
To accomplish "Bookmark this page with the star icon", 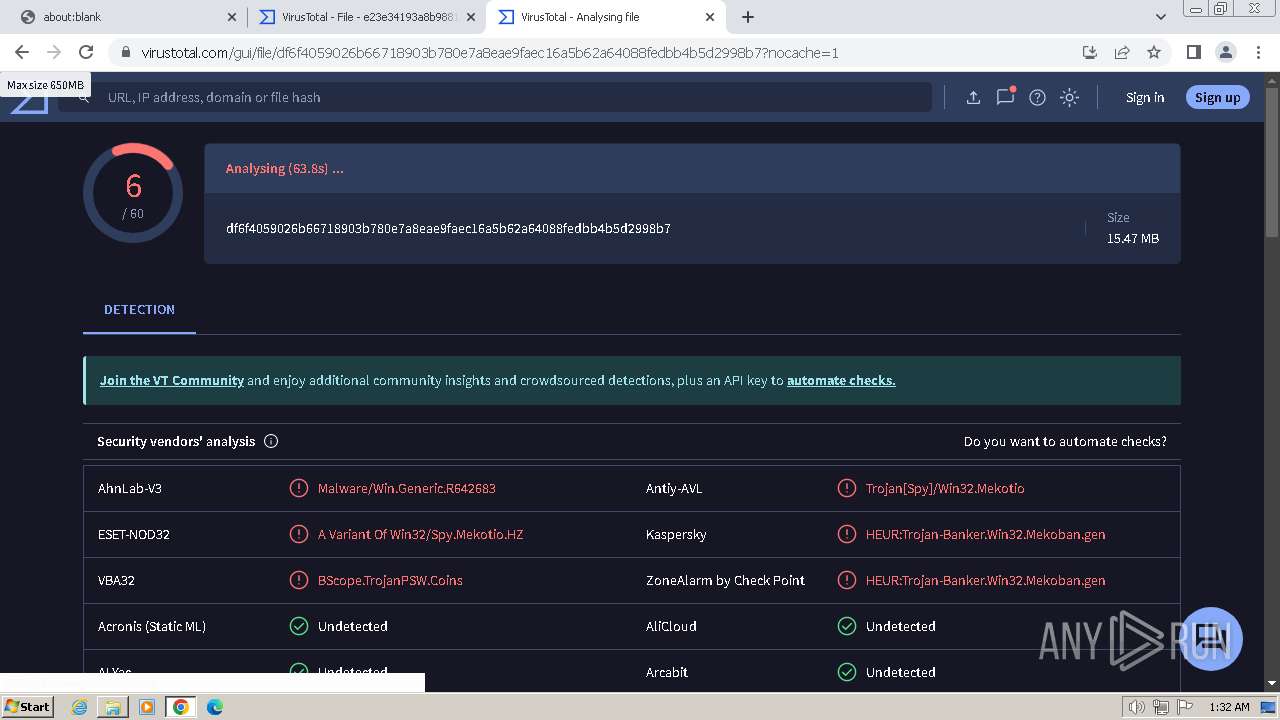I will pyautogui.click(x=1154, y=52).
